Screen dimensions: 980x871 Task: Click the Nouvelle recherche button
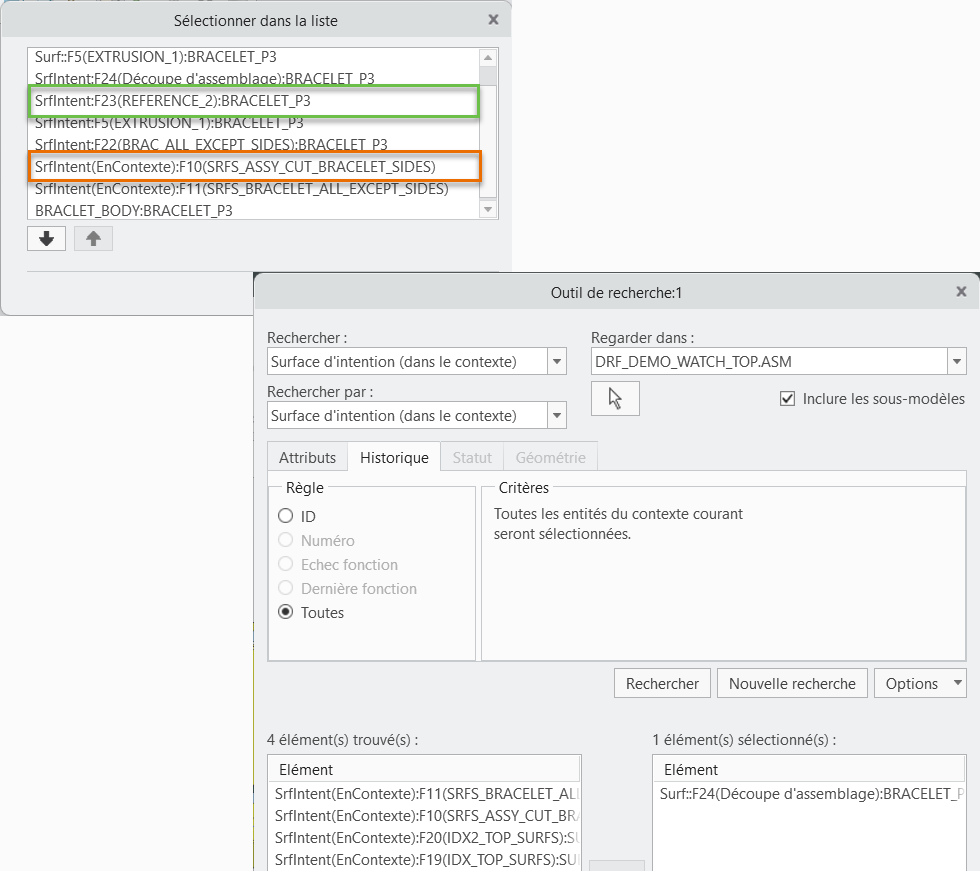pyautogui.click(x=792, y=684)
